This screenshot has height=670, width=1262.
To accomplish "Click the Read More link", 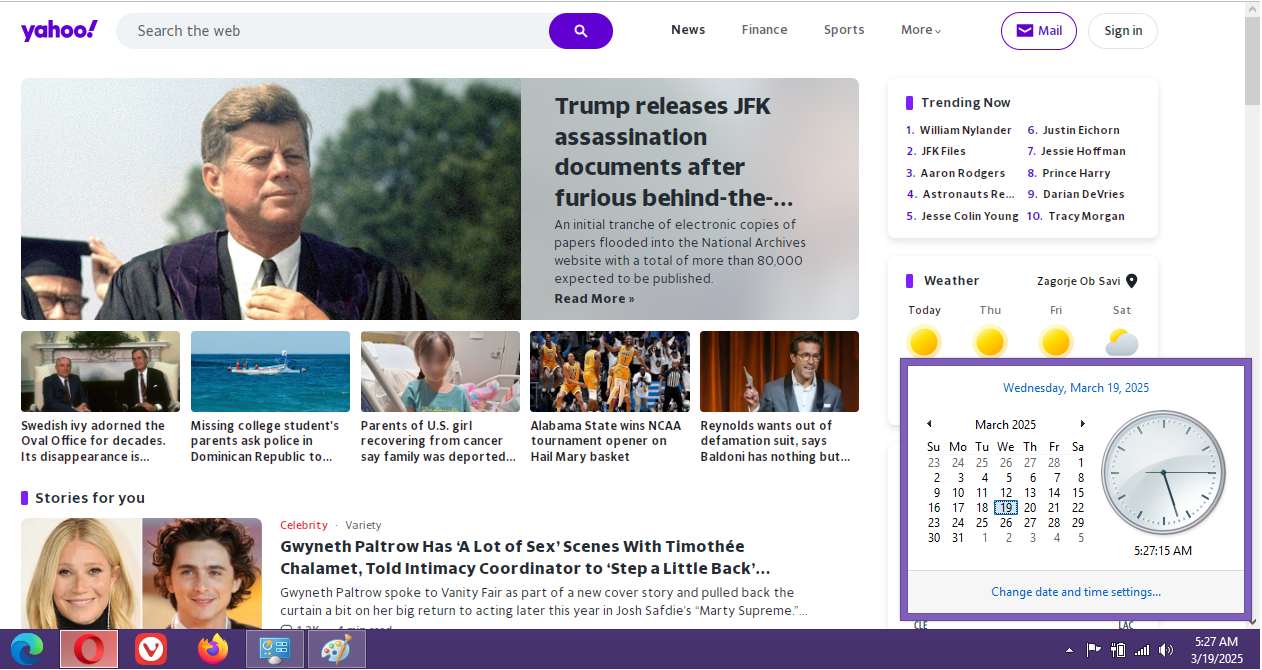I will pyautogui.click(x=594, y=299).
